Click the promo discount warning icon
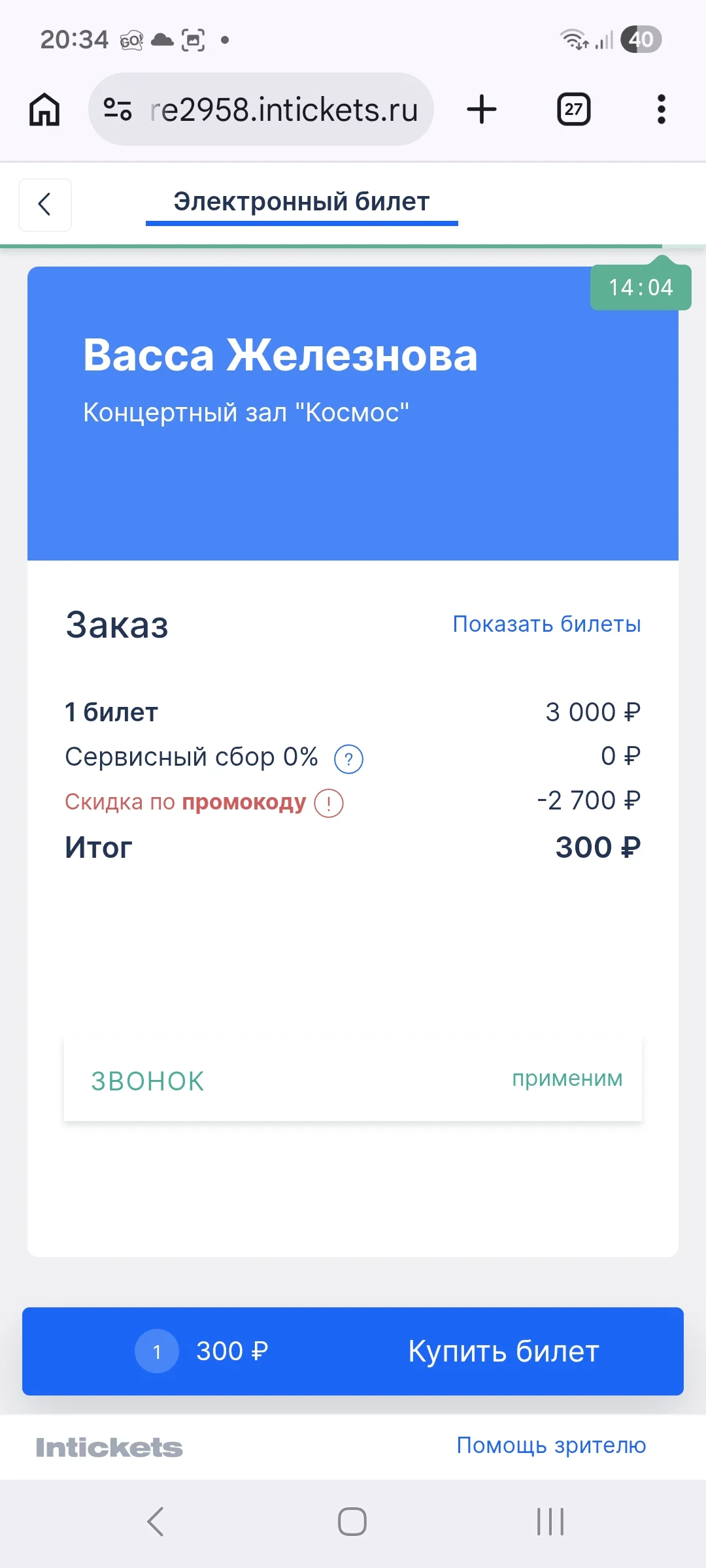Screen dimensions: 706x1568 (x=329, y=803)
